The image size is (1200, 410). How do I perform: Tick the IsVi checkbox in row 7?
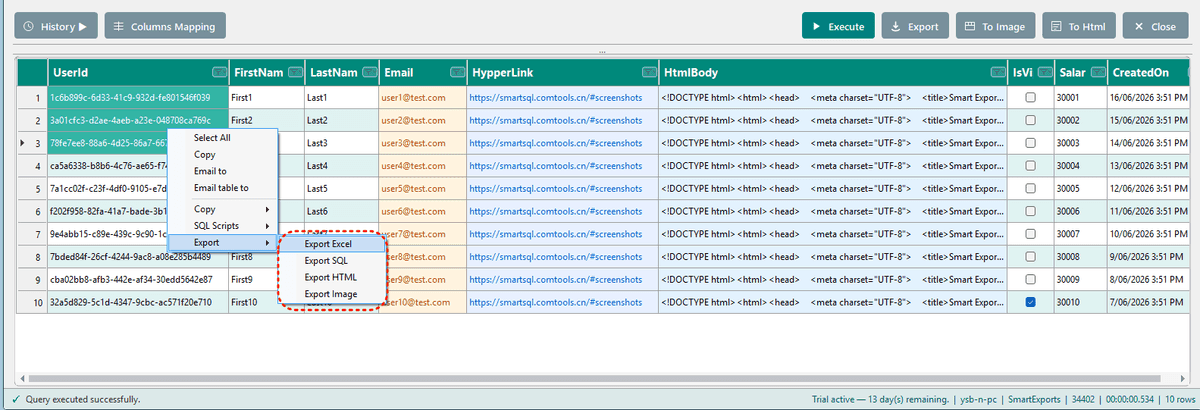click(1030, 234)
